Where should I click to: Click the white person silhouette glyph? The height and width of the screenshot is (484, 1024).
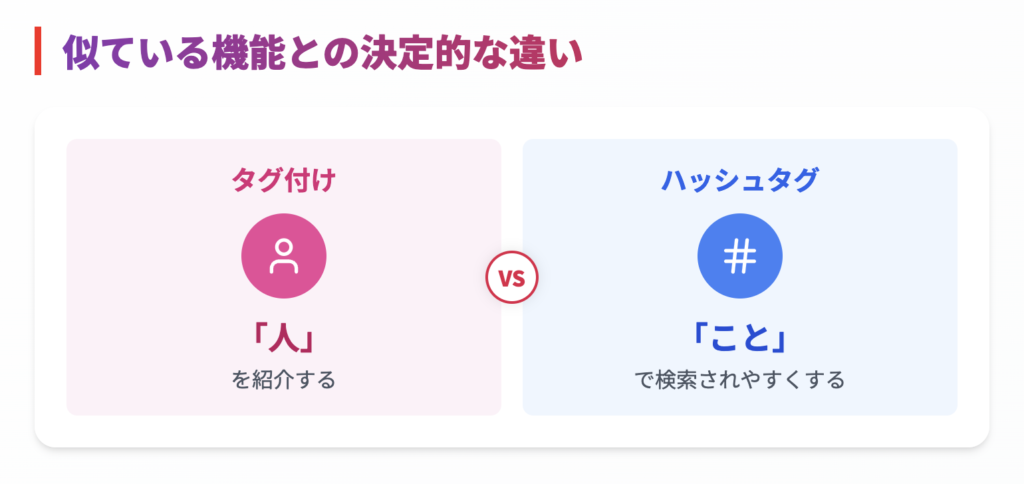283,256
